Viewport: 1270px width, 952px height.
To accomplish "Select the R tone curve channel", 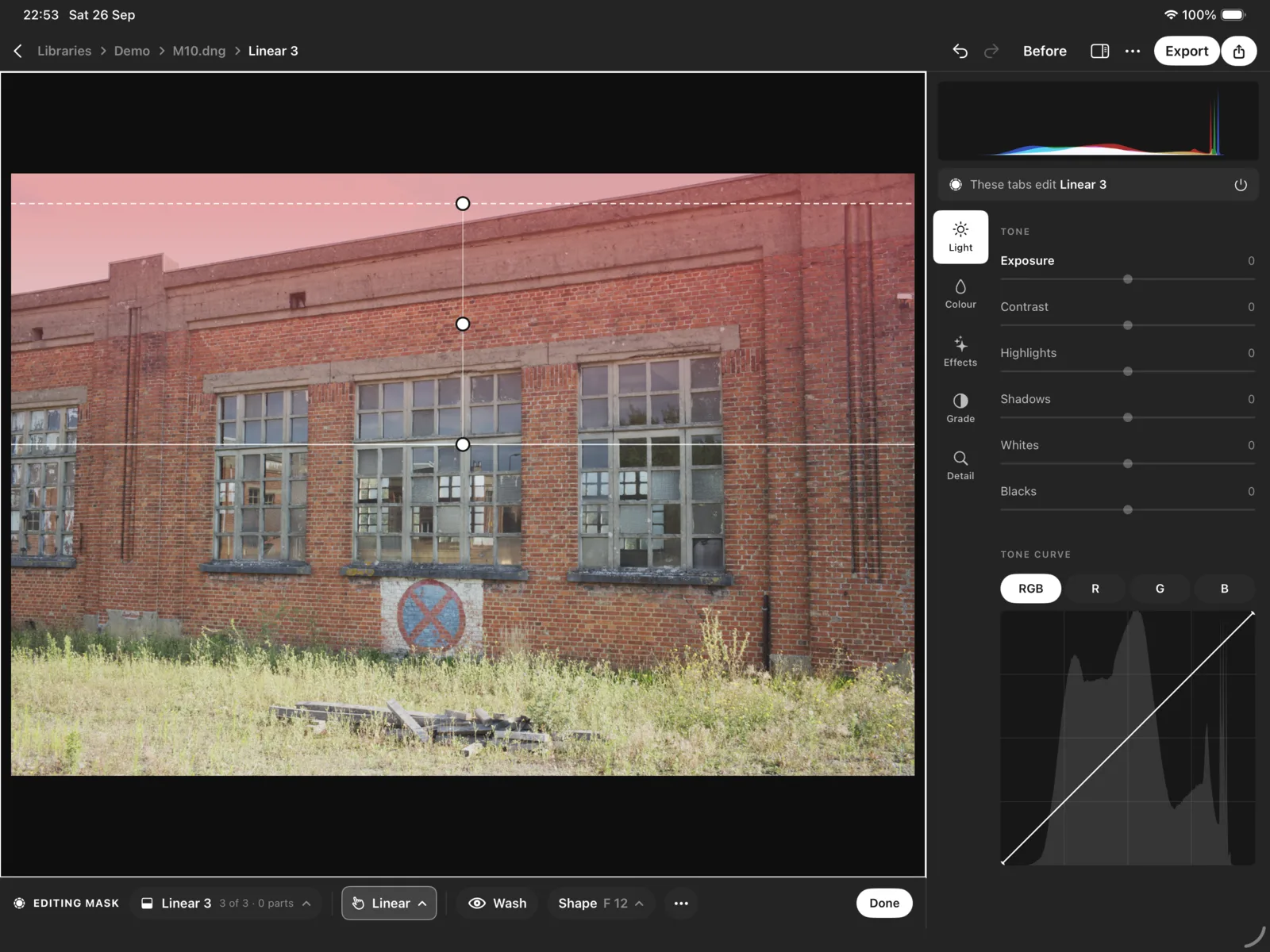I will (x=1095, y=589).
